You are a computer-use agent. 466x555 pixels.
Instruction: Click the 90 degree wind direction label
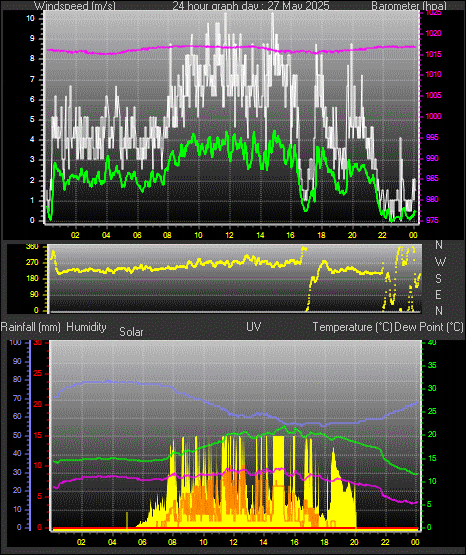pos(34,294)
